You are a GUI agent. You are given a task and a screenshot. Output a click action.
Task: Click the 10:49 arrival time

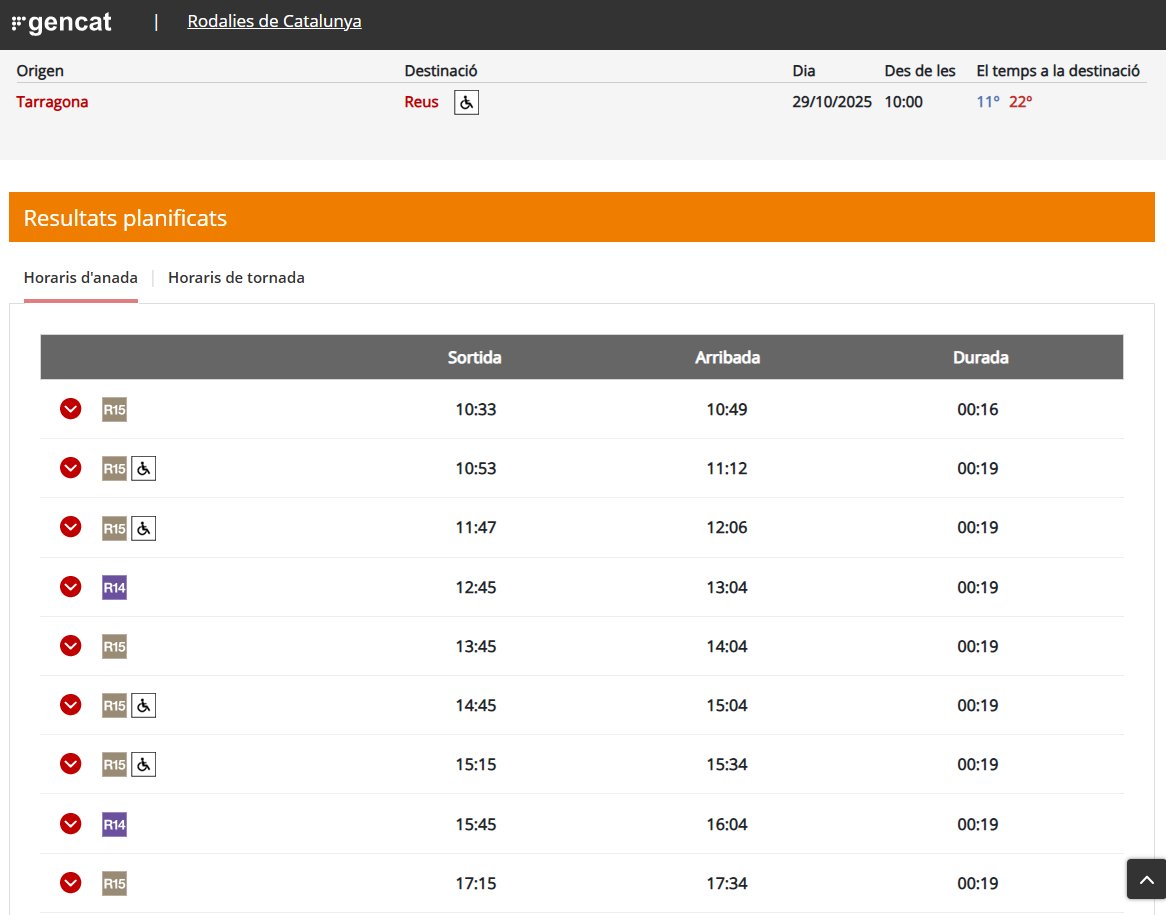[x=727, y=409]
